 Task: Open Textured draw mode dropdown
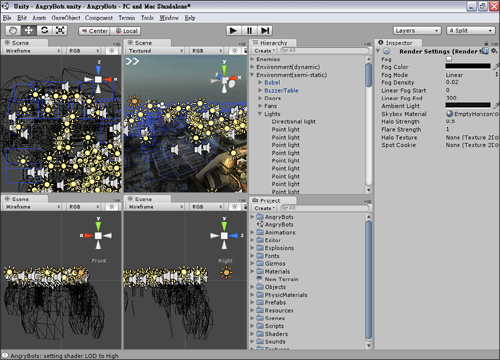click(155, 51)
